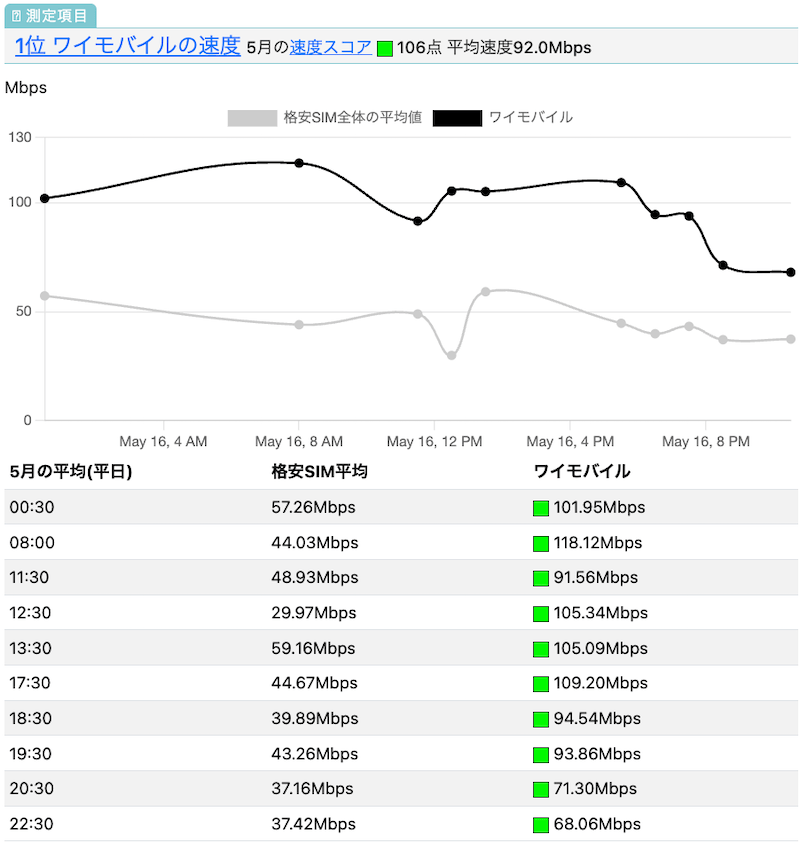Click the 08:00 time cell
800x851 pixels.
click(32, 543)
